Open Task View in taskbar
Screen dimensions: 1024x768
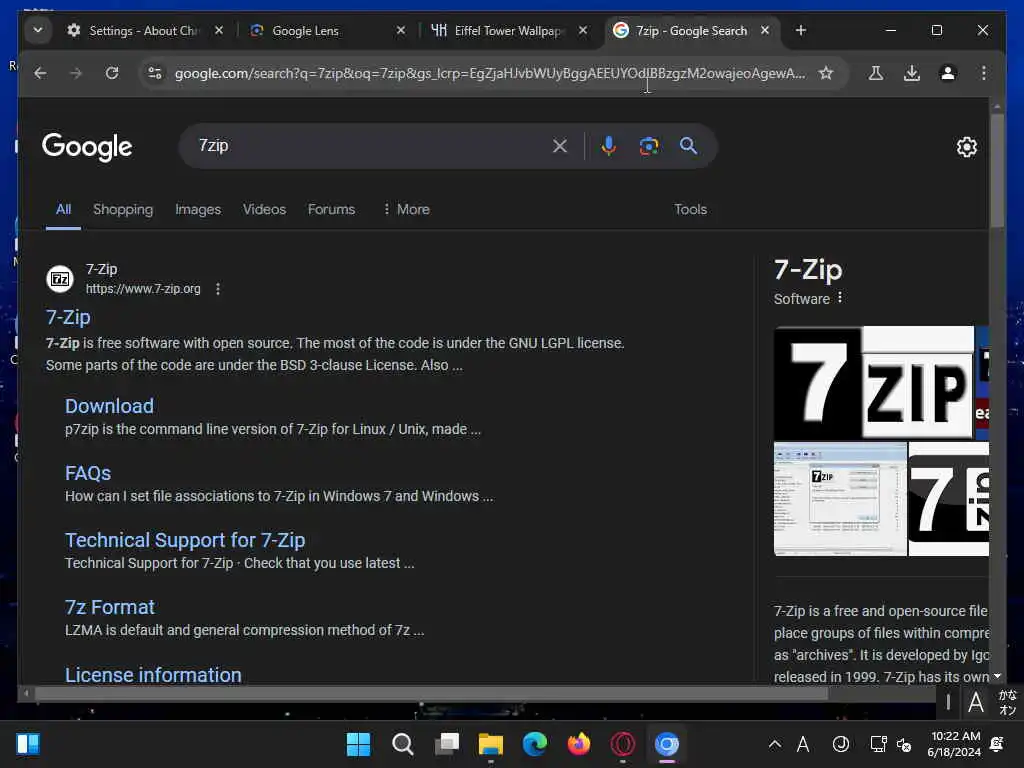coord(447,744)
